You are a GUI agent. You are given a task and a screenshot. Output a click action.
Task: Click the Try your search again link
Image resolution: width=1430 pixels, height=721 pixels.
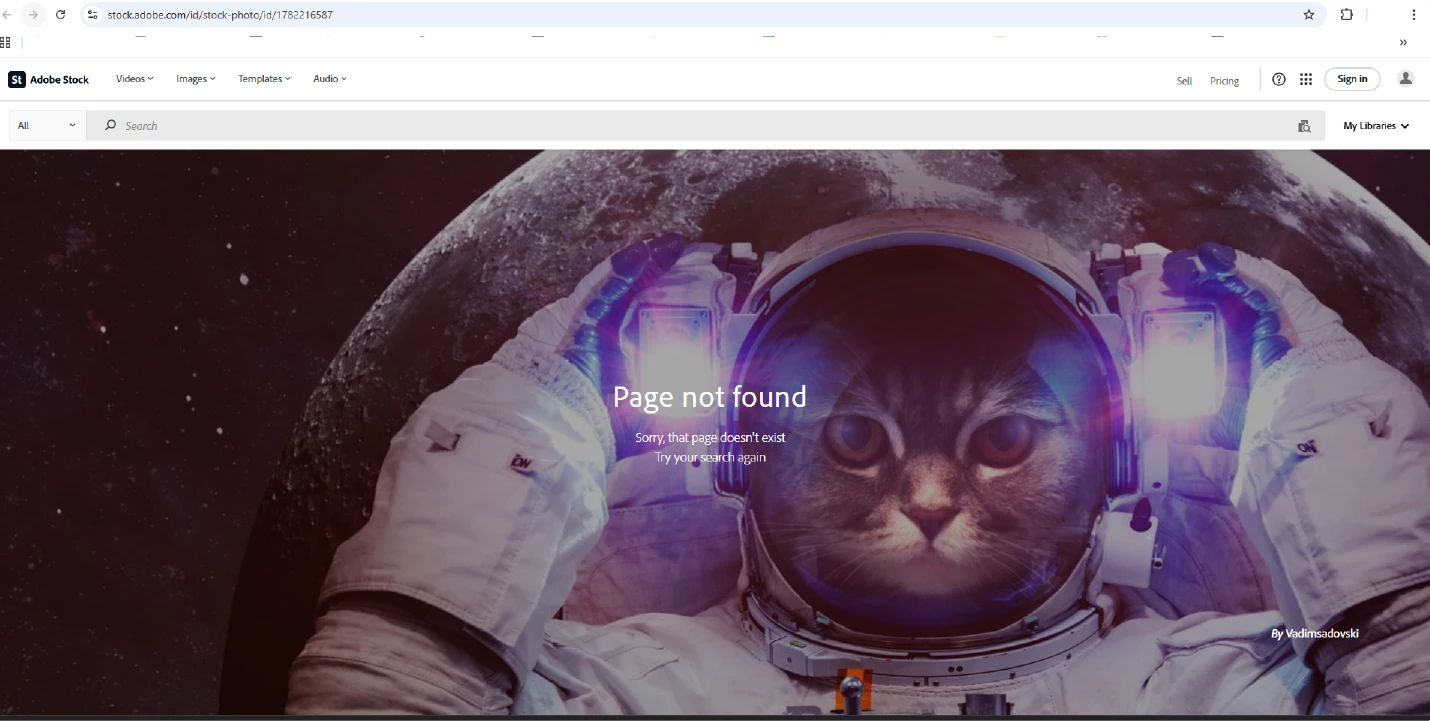(710, 457)
